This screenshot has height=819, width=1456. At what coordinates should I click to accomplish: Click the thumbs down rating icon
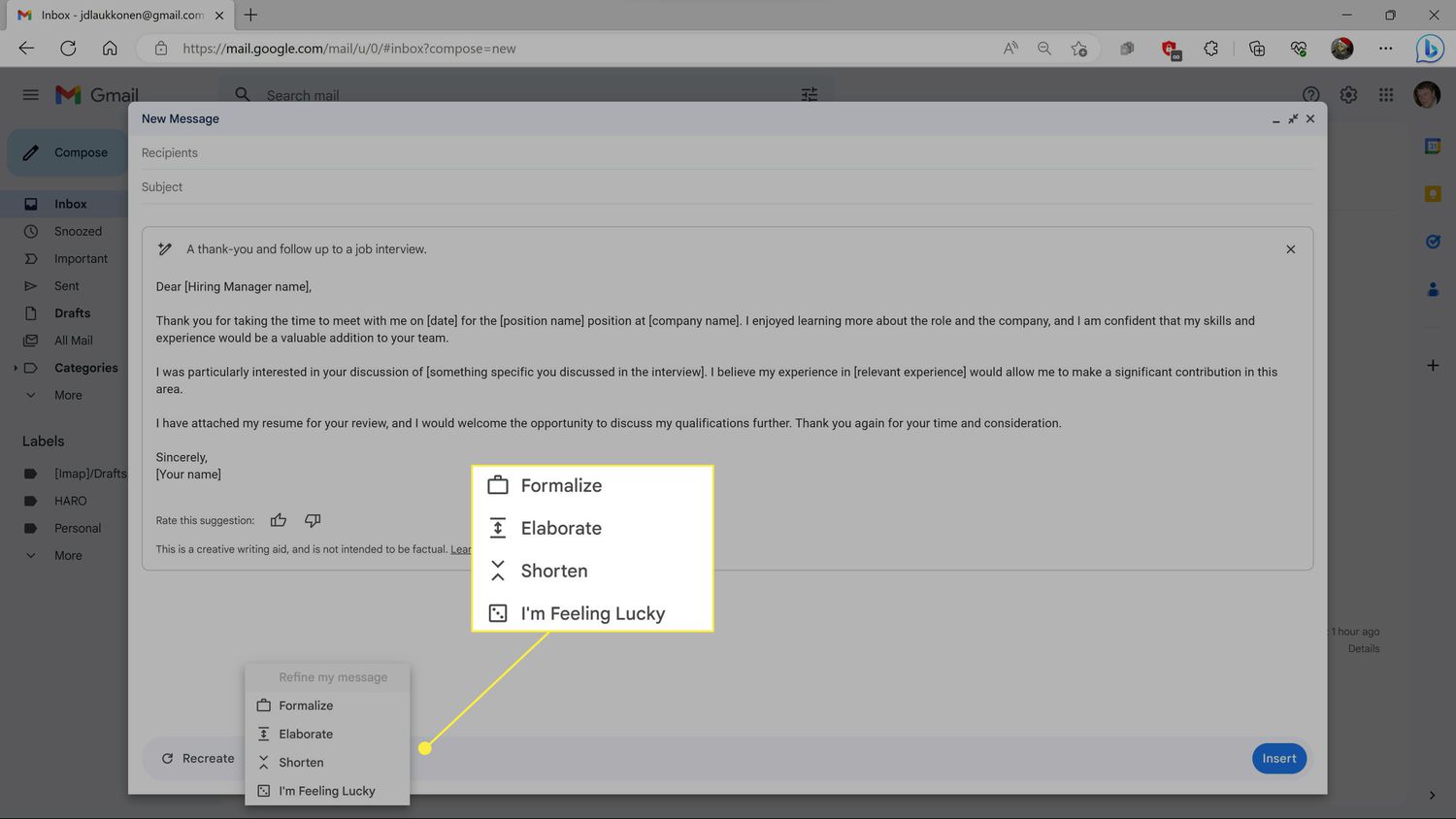click(313, 520)
